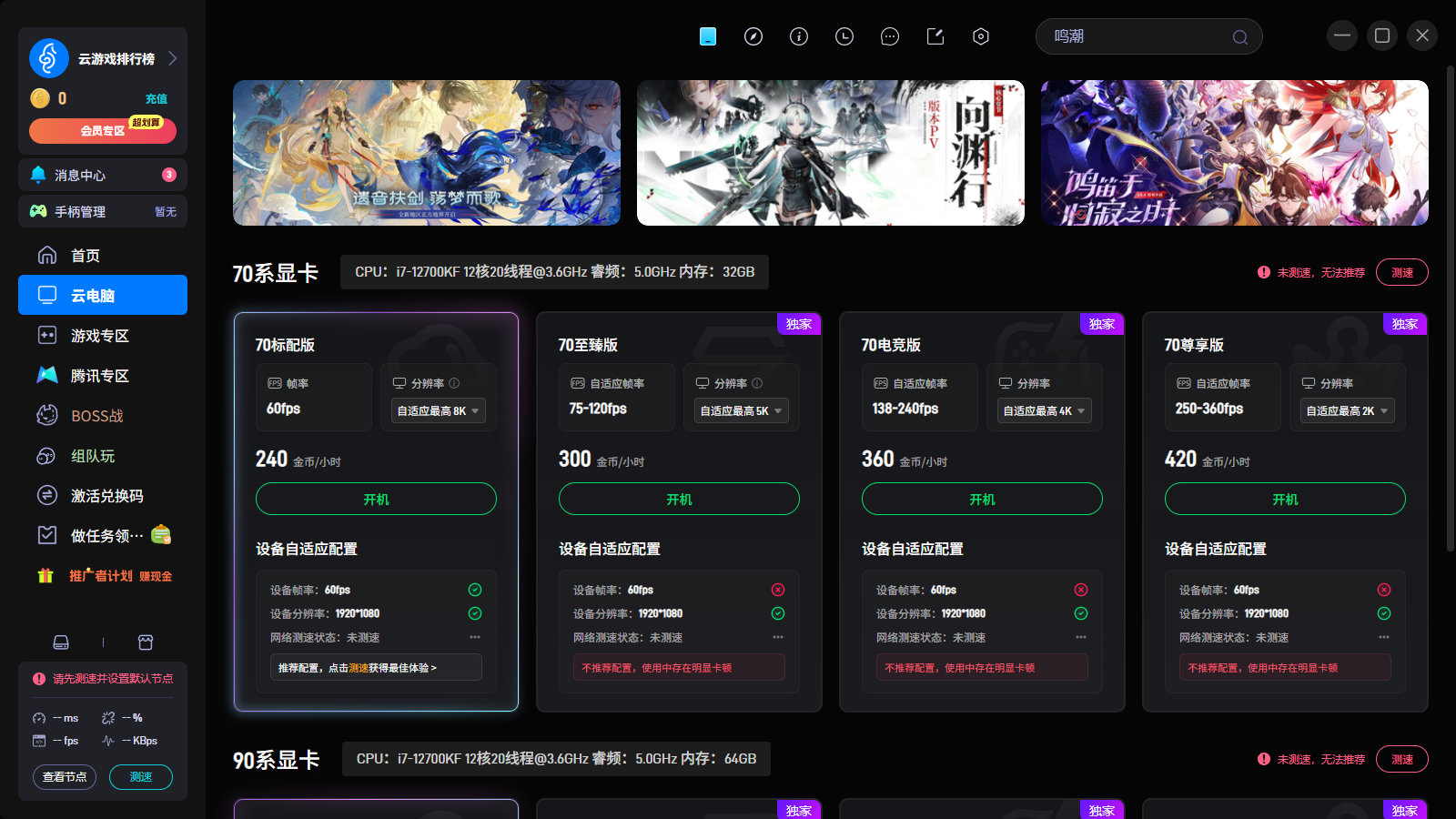Open resolution dropdown 自适应最高 5K
Image resolution: width=1456 pixels, height=819 pixels.
point(742,410)
